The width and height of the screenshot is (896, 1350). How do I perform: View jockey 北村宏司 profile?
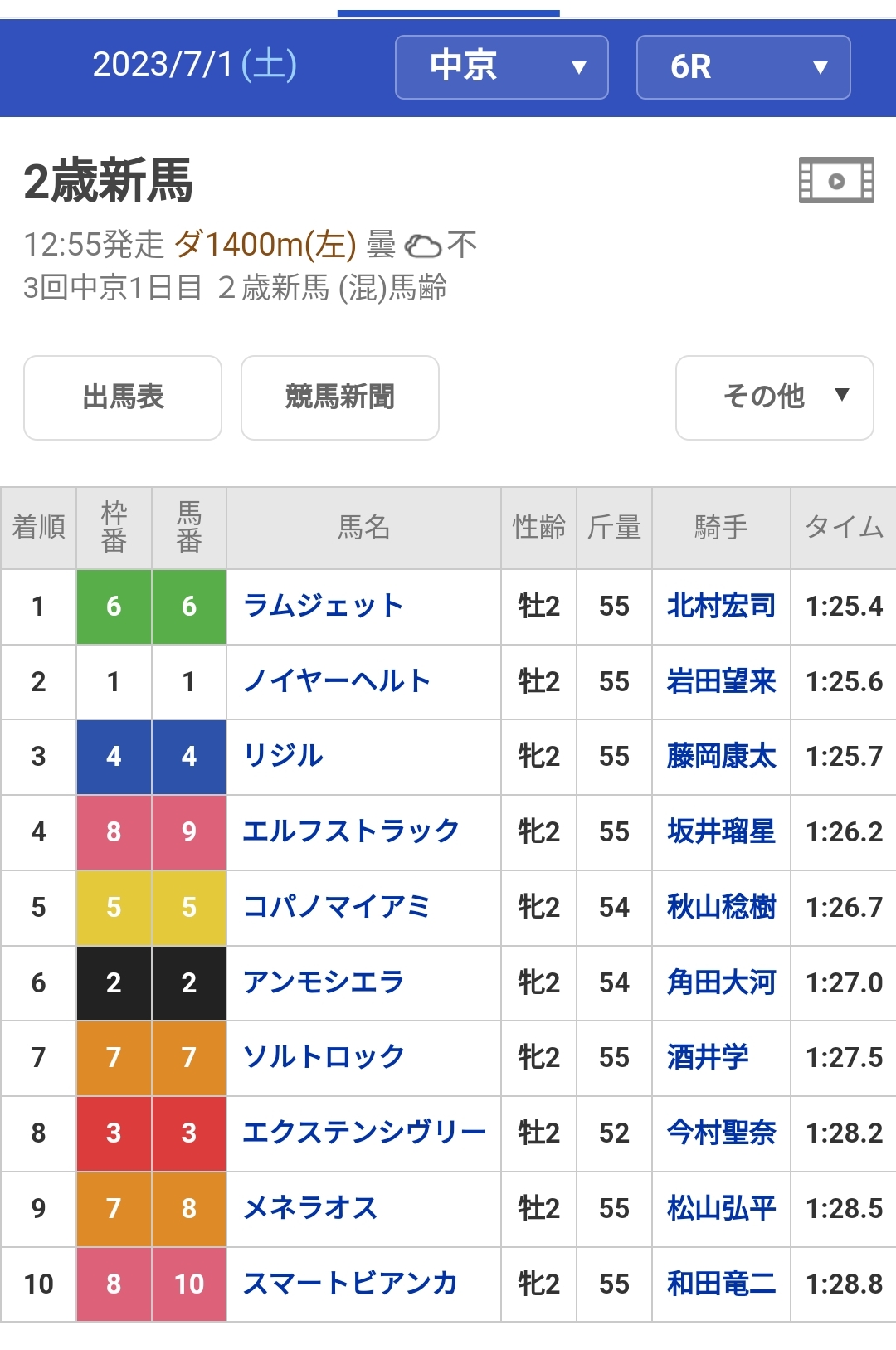(x=721, y=607)
